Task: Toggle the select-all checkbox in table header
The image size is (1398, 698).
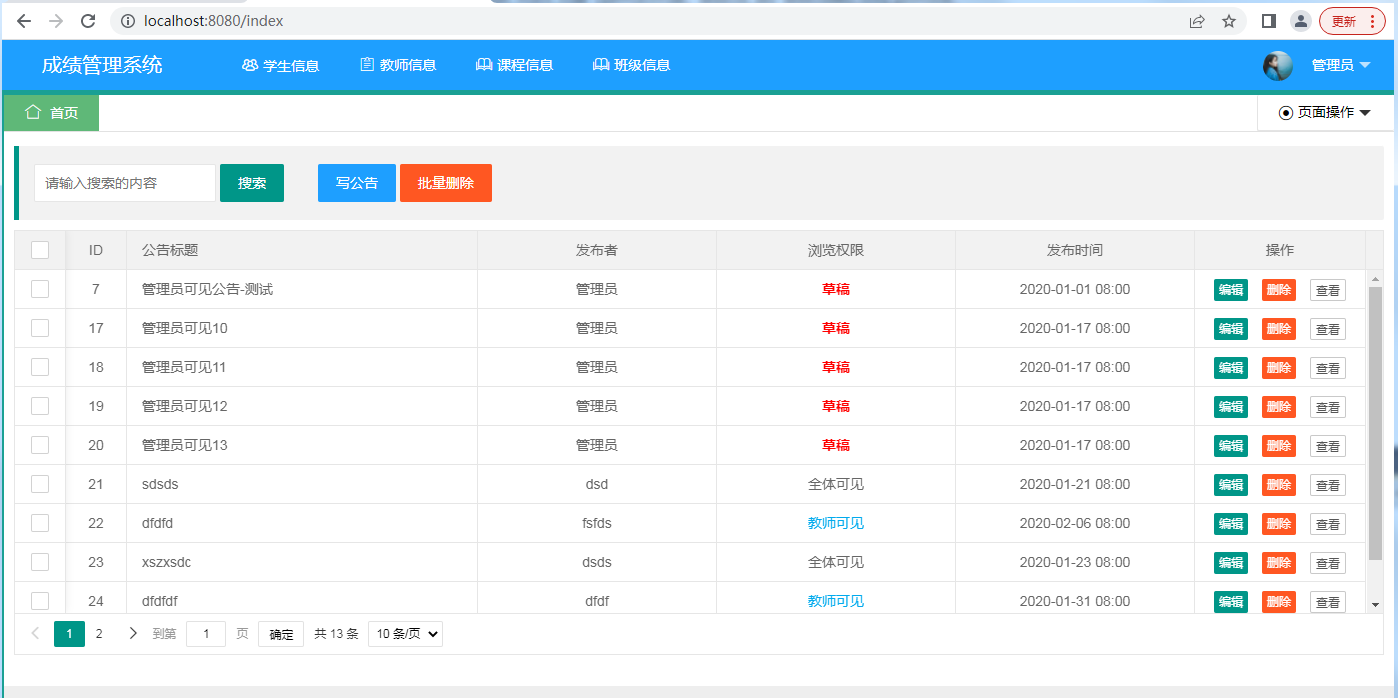Action: pos(40,250)
